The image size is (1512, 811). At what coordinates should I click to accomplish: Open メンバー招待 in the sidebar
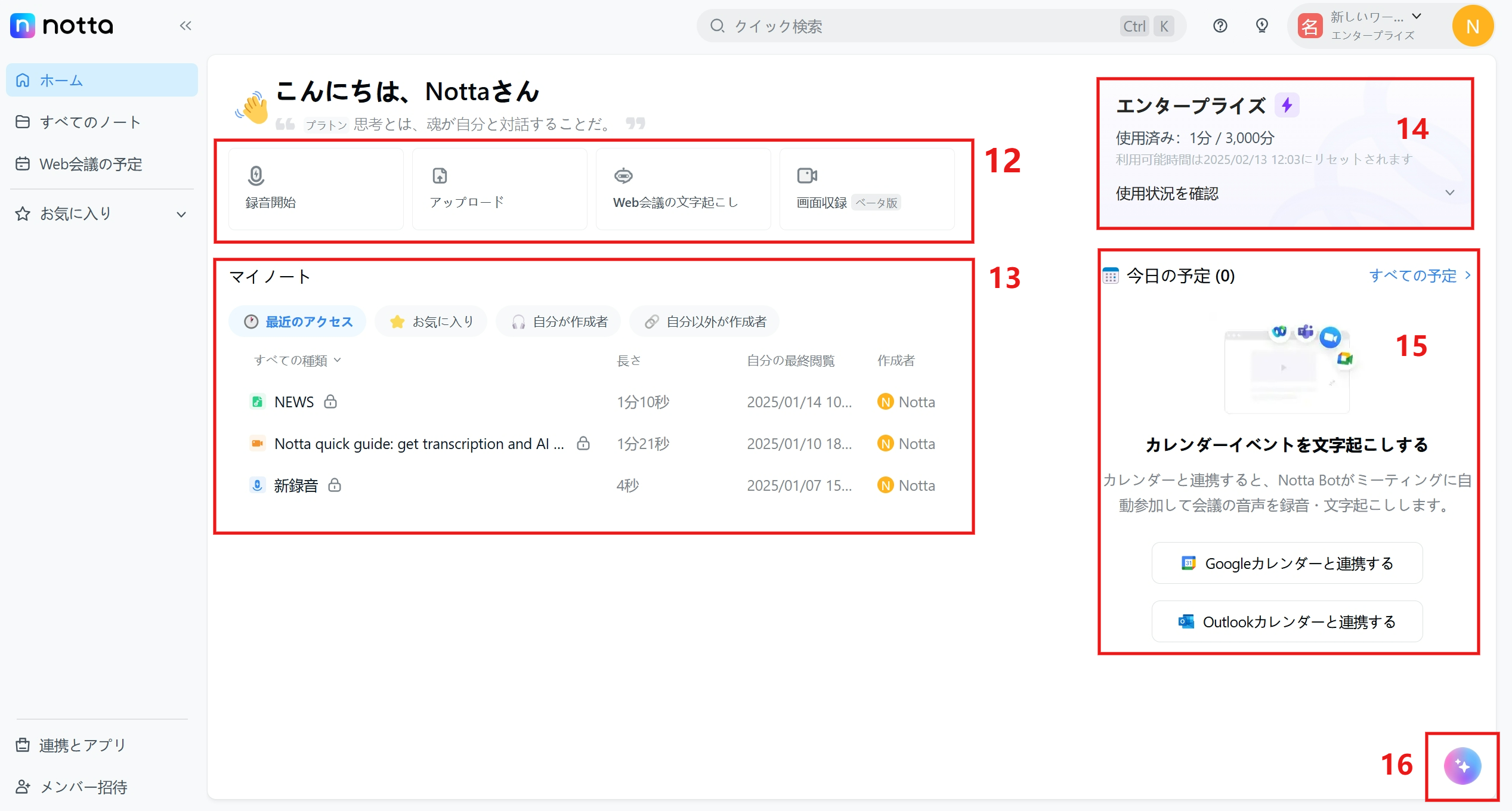102,787
